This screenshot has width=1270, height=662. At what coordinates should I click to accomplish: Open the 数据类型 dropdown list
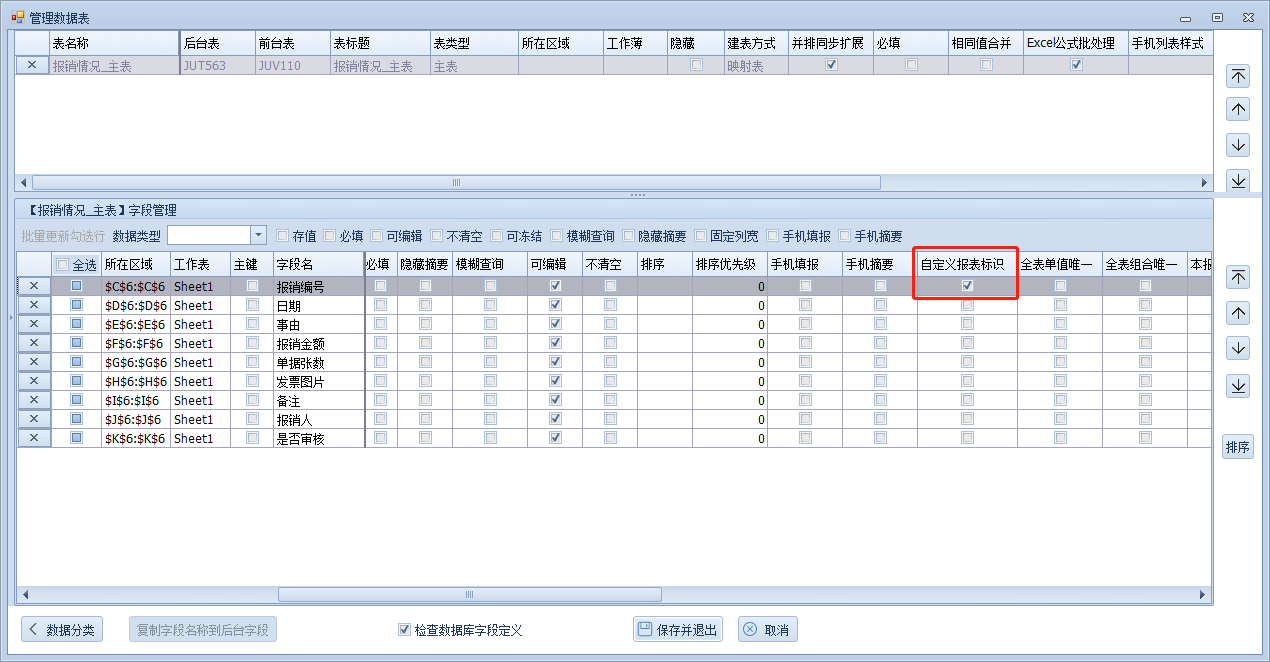click(x=258, y=235)
